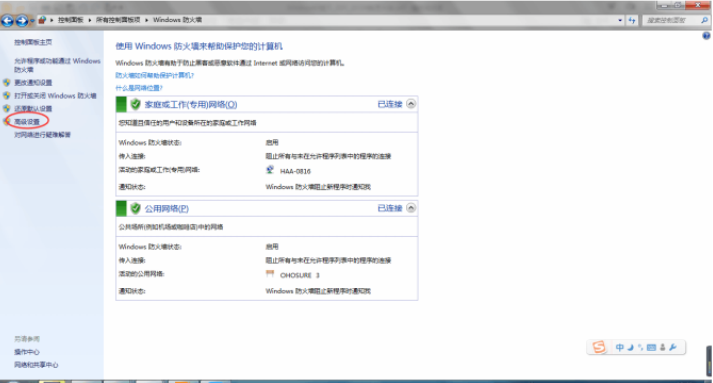Click green shield icon of 家庭或工作(专用)网络
Screen dimensions: 713x383
click(x=136, y=104)
